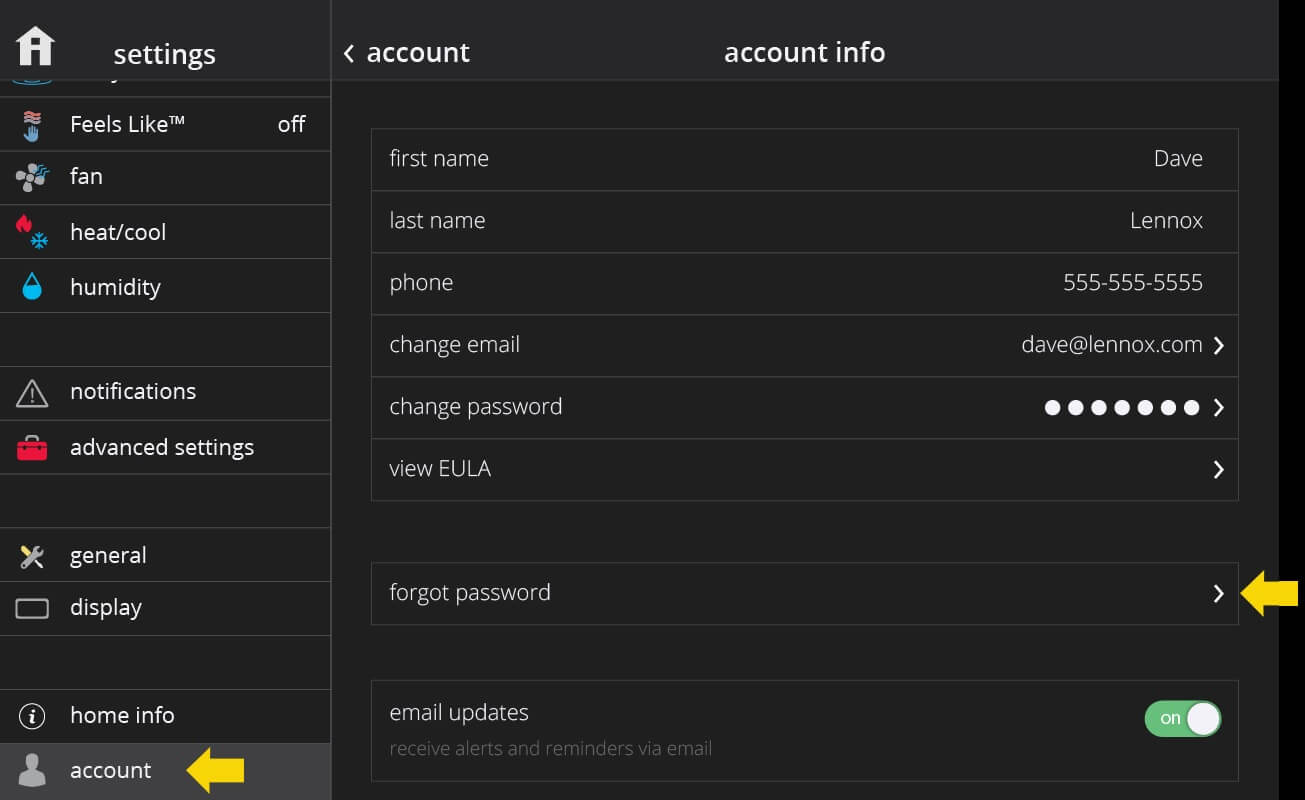Select the account item in the sidebar
This screenshot has width=1305, height=800.
pyautogui.click(x=110, y=770)
